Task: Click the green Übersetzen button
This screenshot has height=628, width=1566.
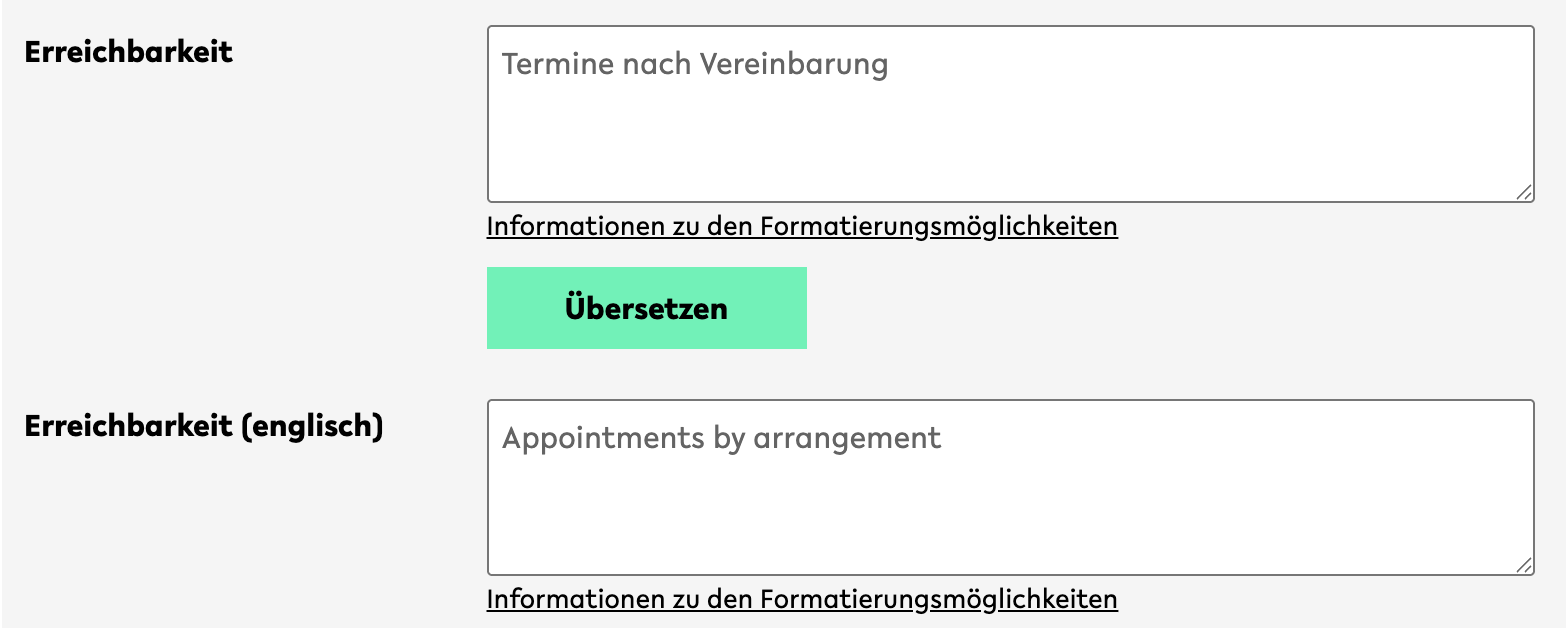Action: point(646,308)
